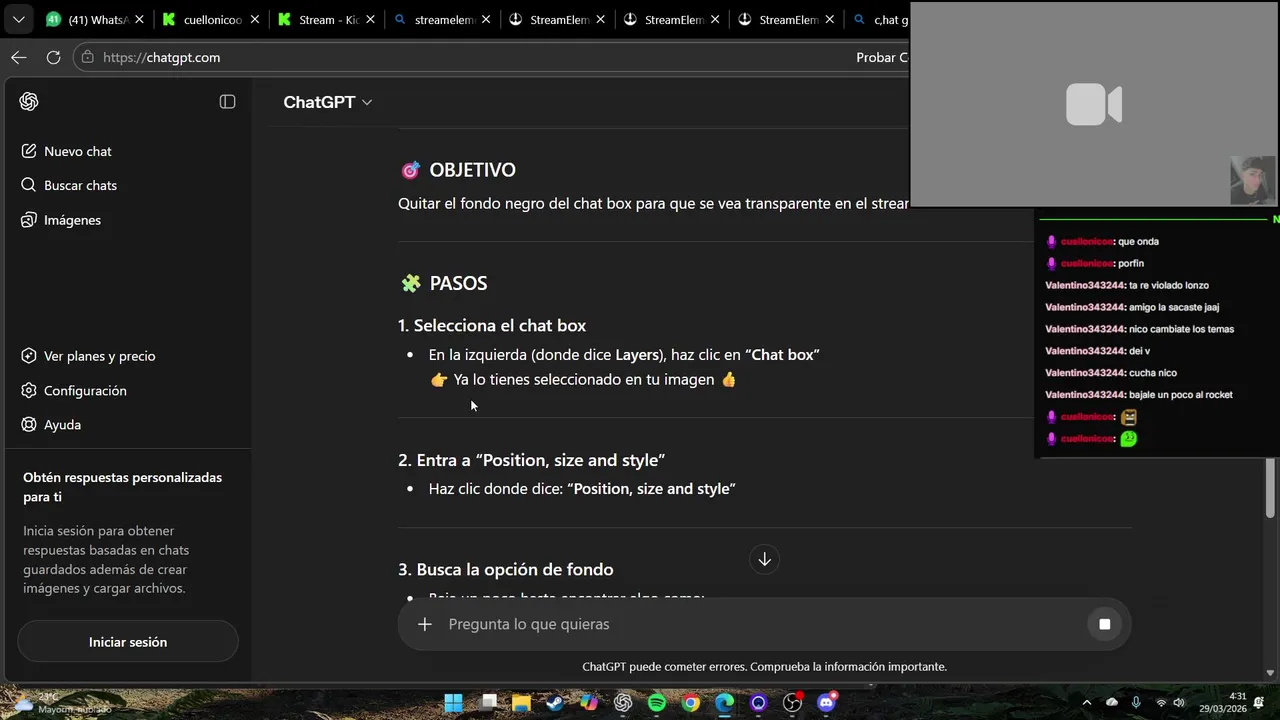Close the streamelements search tab
This screenshot has width=1280, height=720.
(485, 19)
